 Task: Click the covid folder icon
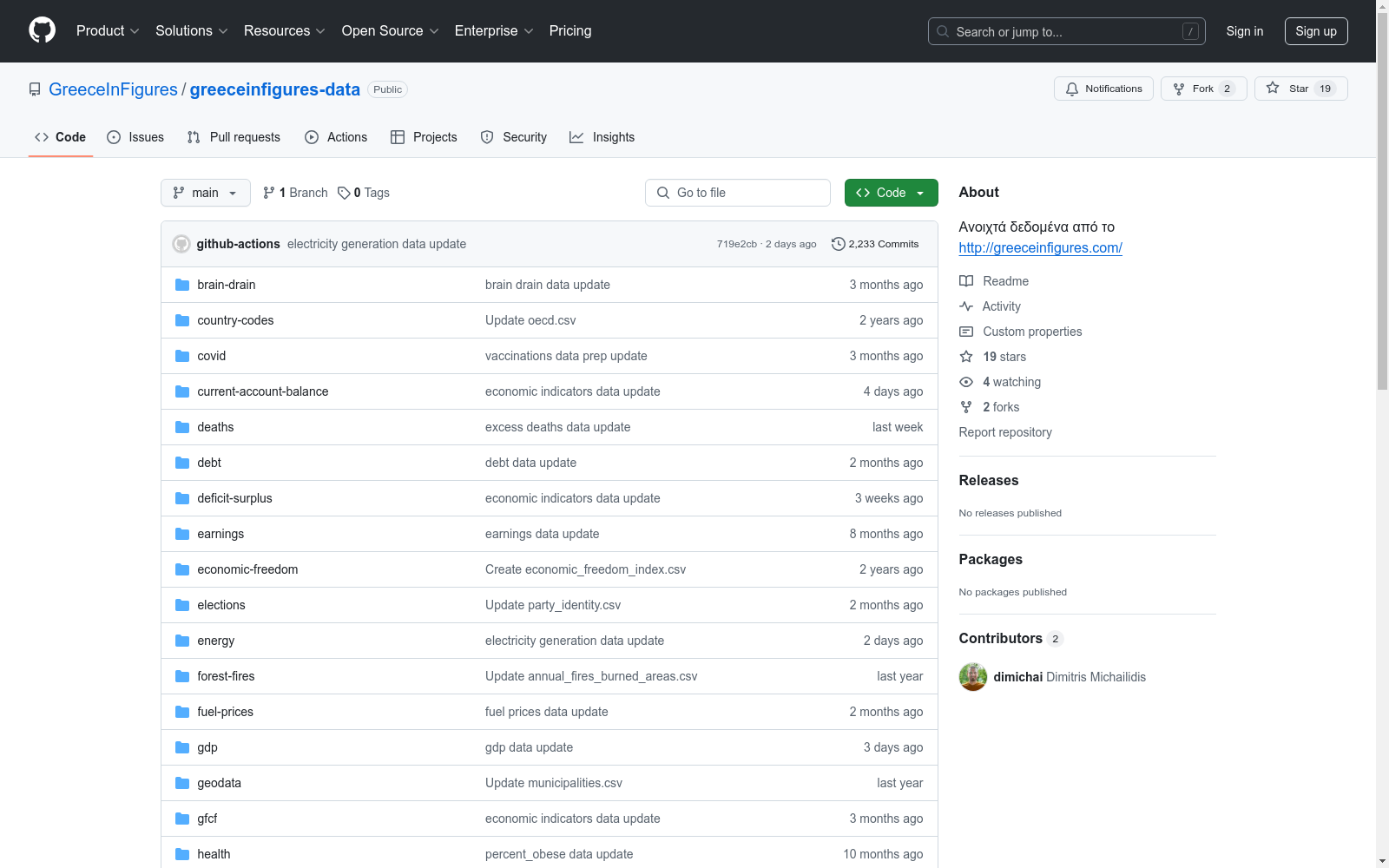coord(182,356)
